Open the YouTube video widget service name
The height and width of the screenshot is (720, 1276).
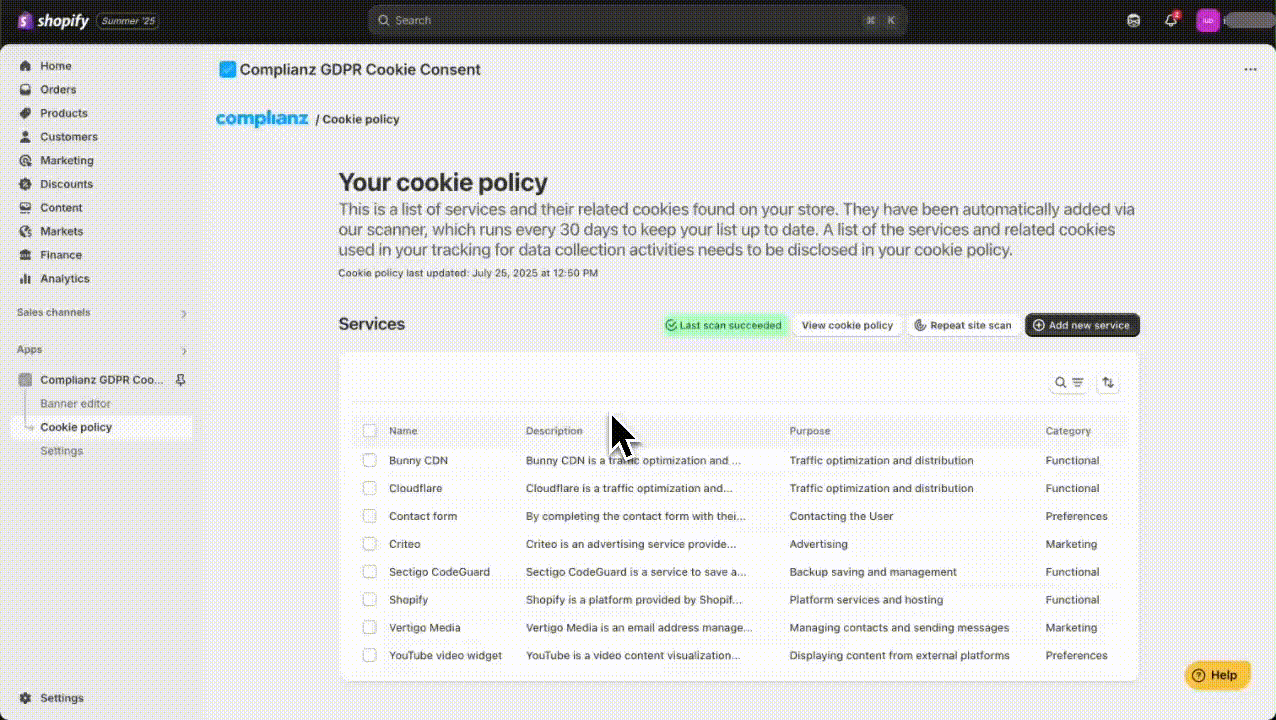pyautogui.click(x=445, y=656)
